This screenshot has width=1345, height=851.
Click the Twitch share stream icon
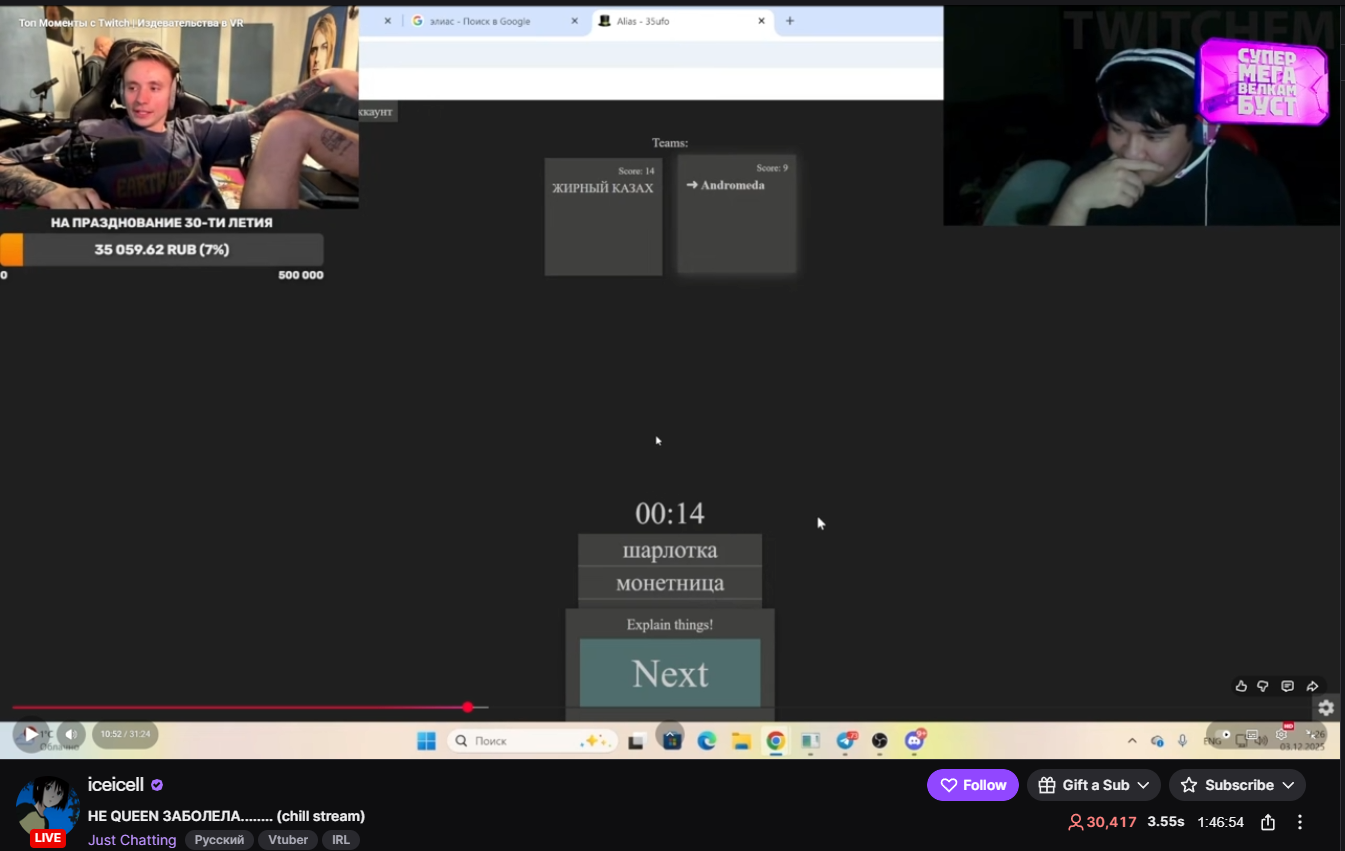pos(1268,822)
